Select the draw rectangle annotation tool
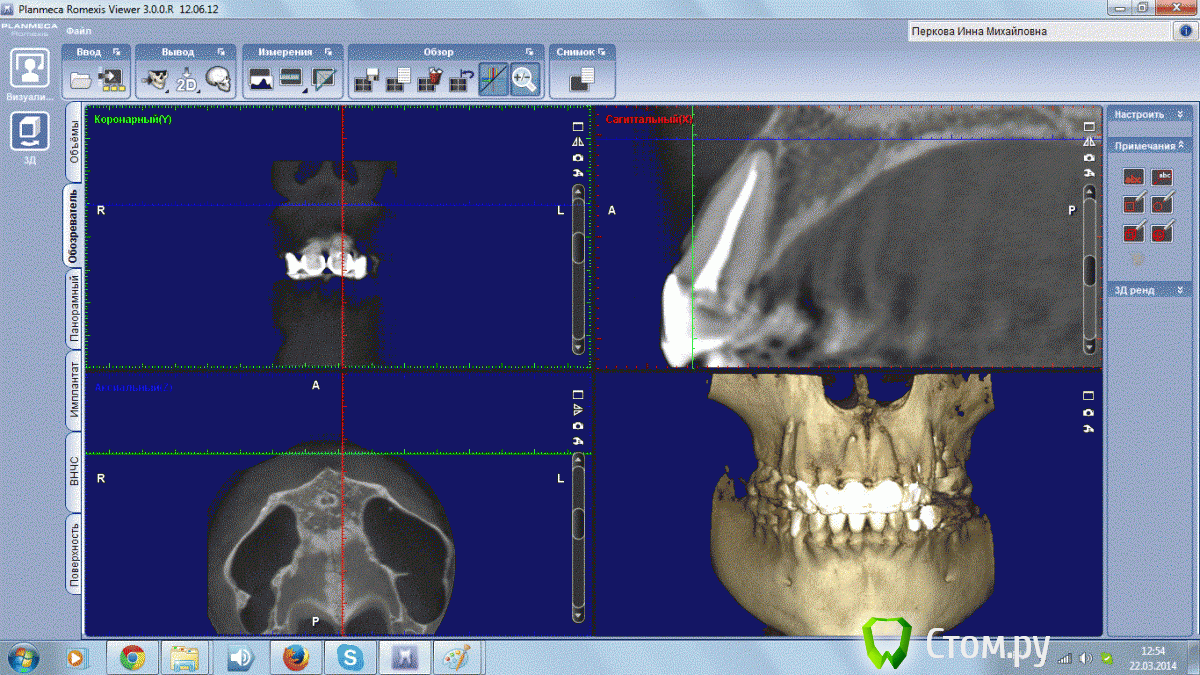This screenshot has width=1200, height=675. 1133,205
